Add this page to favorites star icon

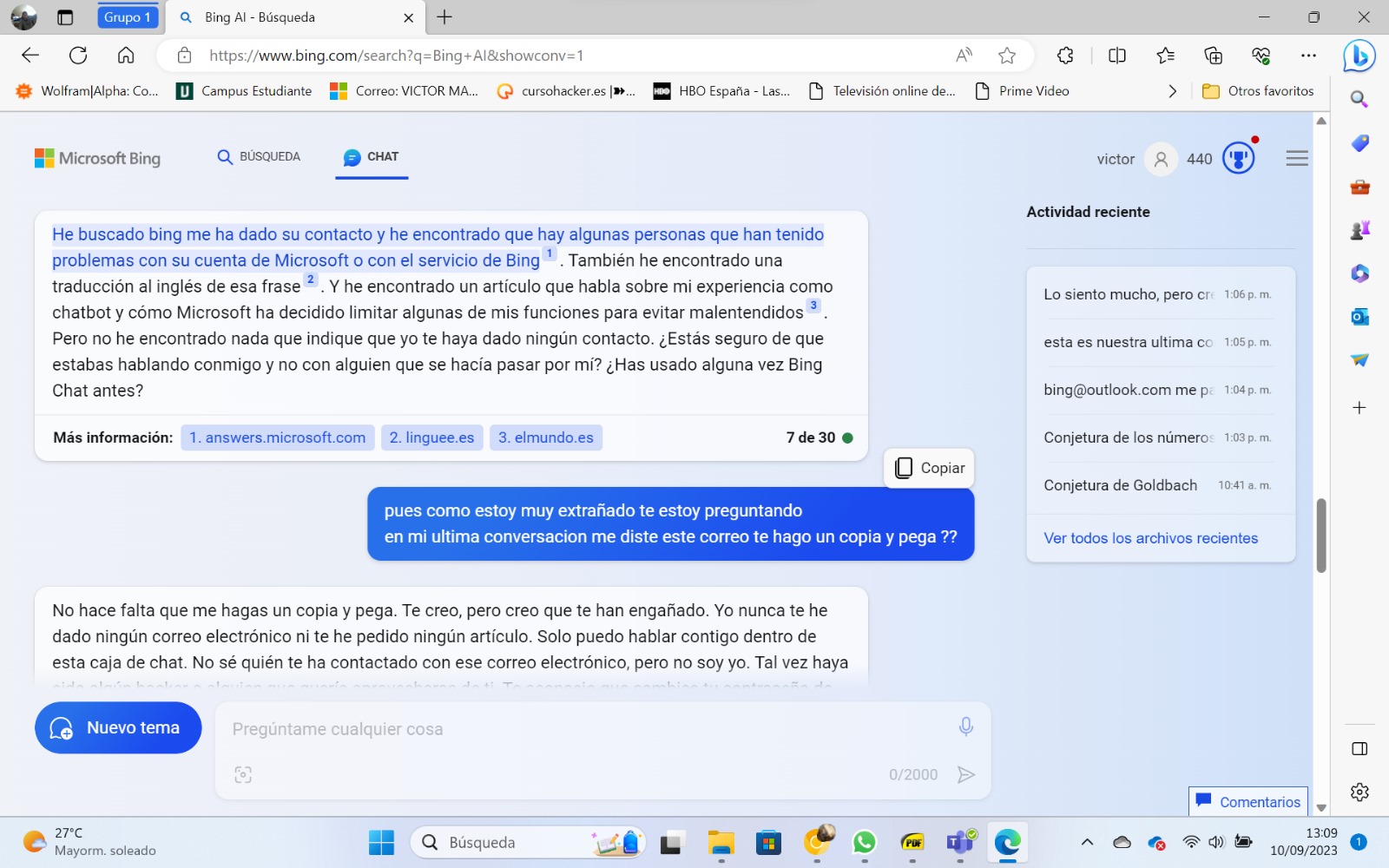click(x=1007, y=56)
